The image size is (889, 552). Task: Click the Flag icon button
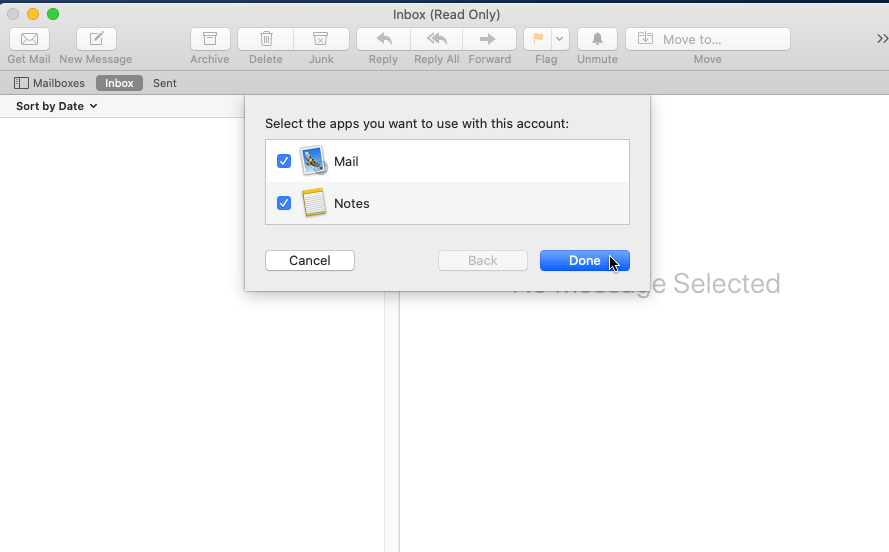538,39
